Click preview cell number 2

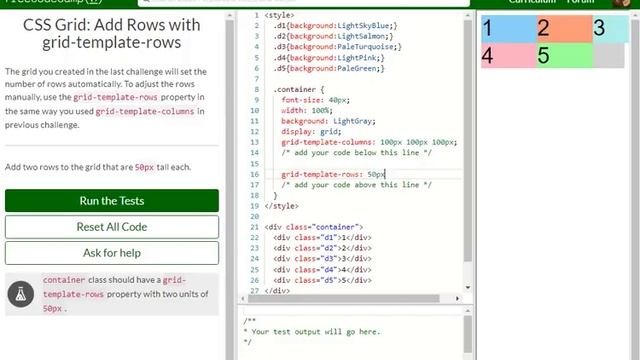pos(564,29)
